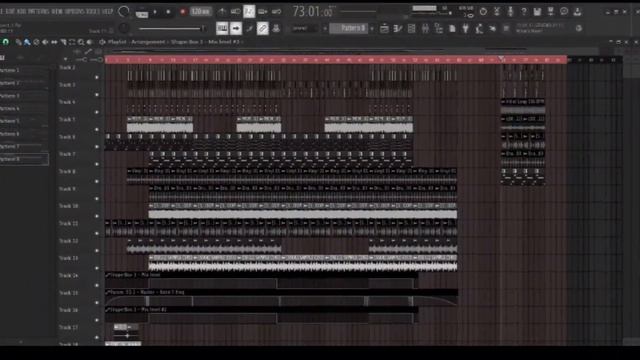
Task: Mute Track 10 with its switch
Action: tap(97, 216)
